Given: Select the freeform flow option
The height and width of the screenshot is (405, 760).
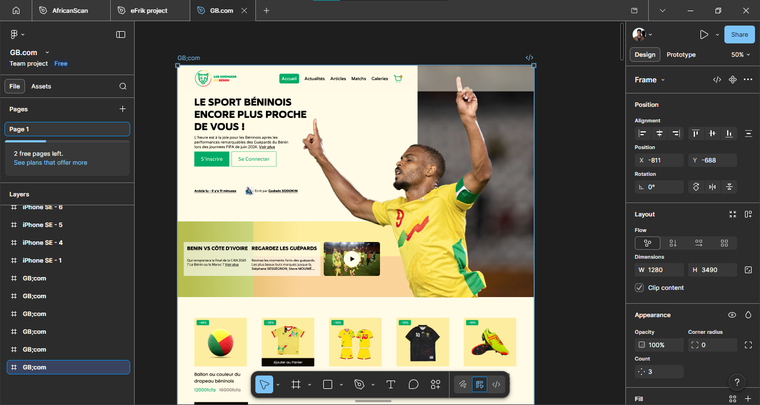Looking at the screenshot, I should tap(648, 243).
